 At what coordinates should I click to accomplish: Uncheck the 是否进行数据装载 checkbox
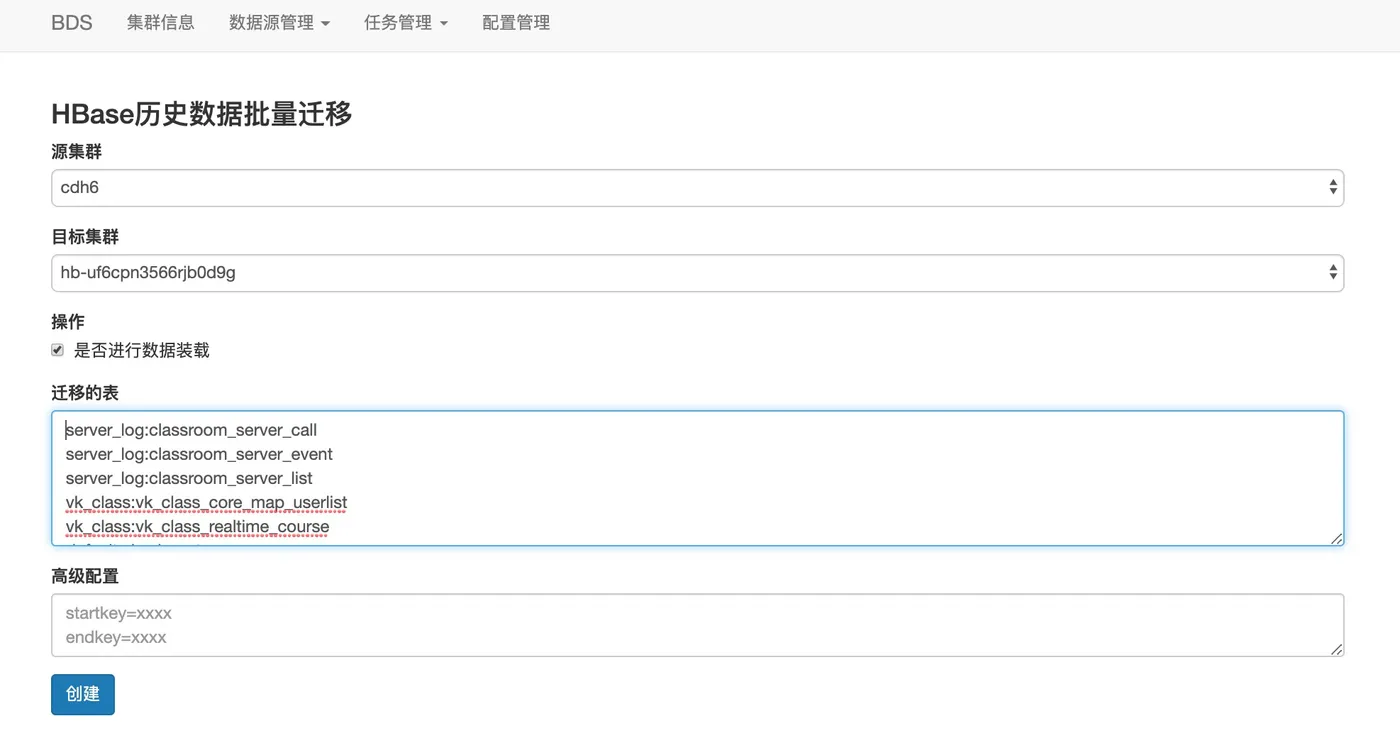pos(58,350)
